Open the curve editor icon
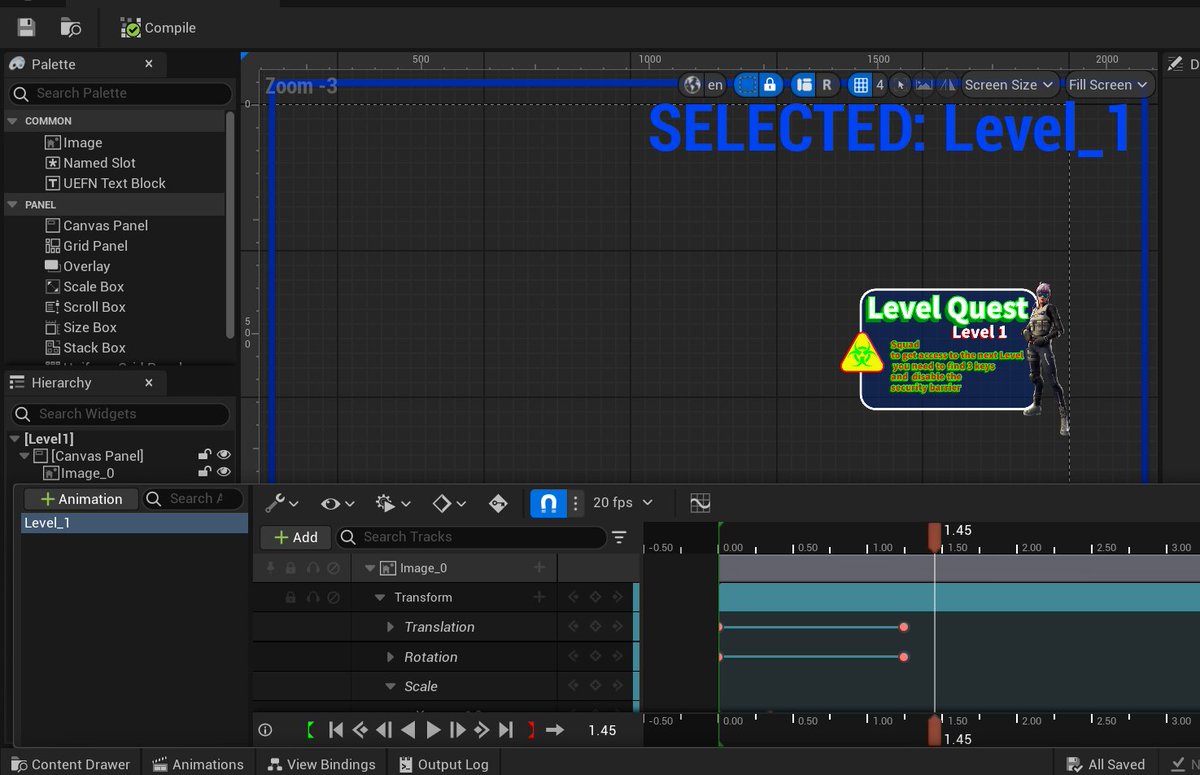Screen dimensions: 1200x775 pyautogui.click(x=700, y=503)
